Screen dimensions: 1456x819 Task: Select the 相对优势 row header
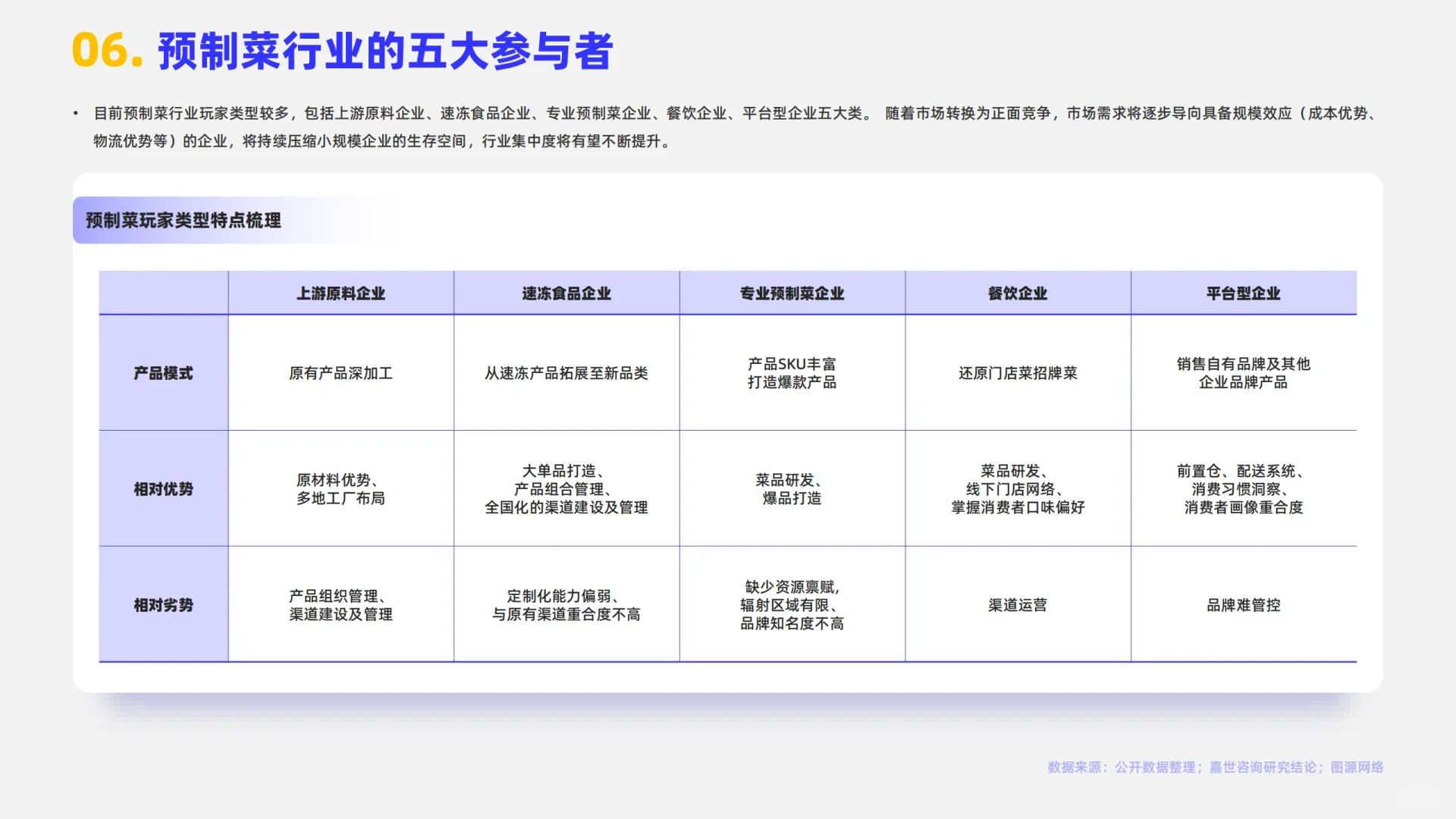coord(163,489)
